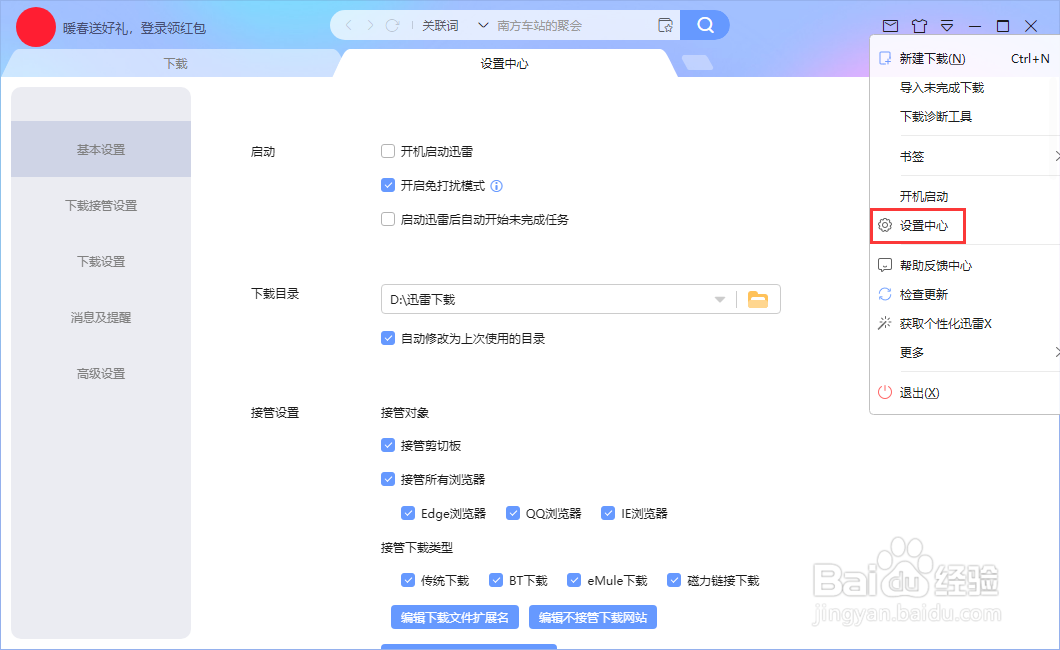
Task: Open 消息及提醒 in the sidebar
Action: (x=101, y=318)
